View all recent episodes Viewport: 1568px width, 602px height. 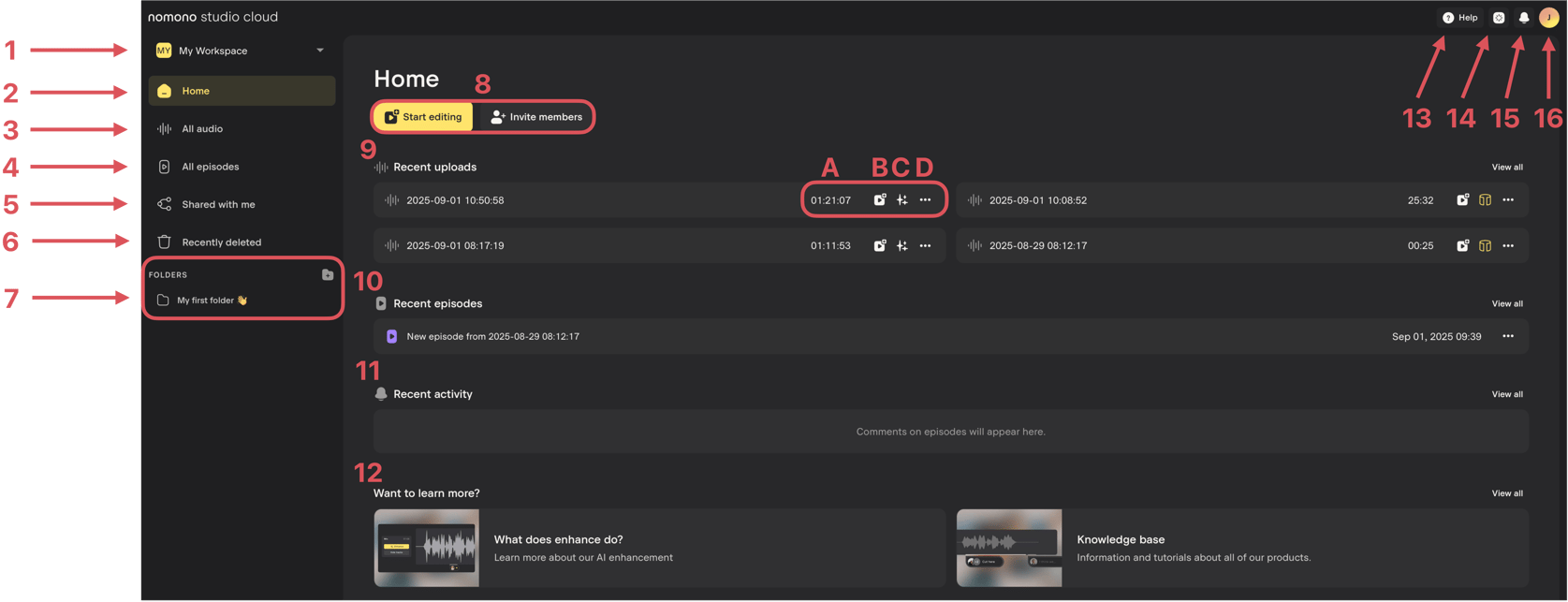(x=1507, y=304)
